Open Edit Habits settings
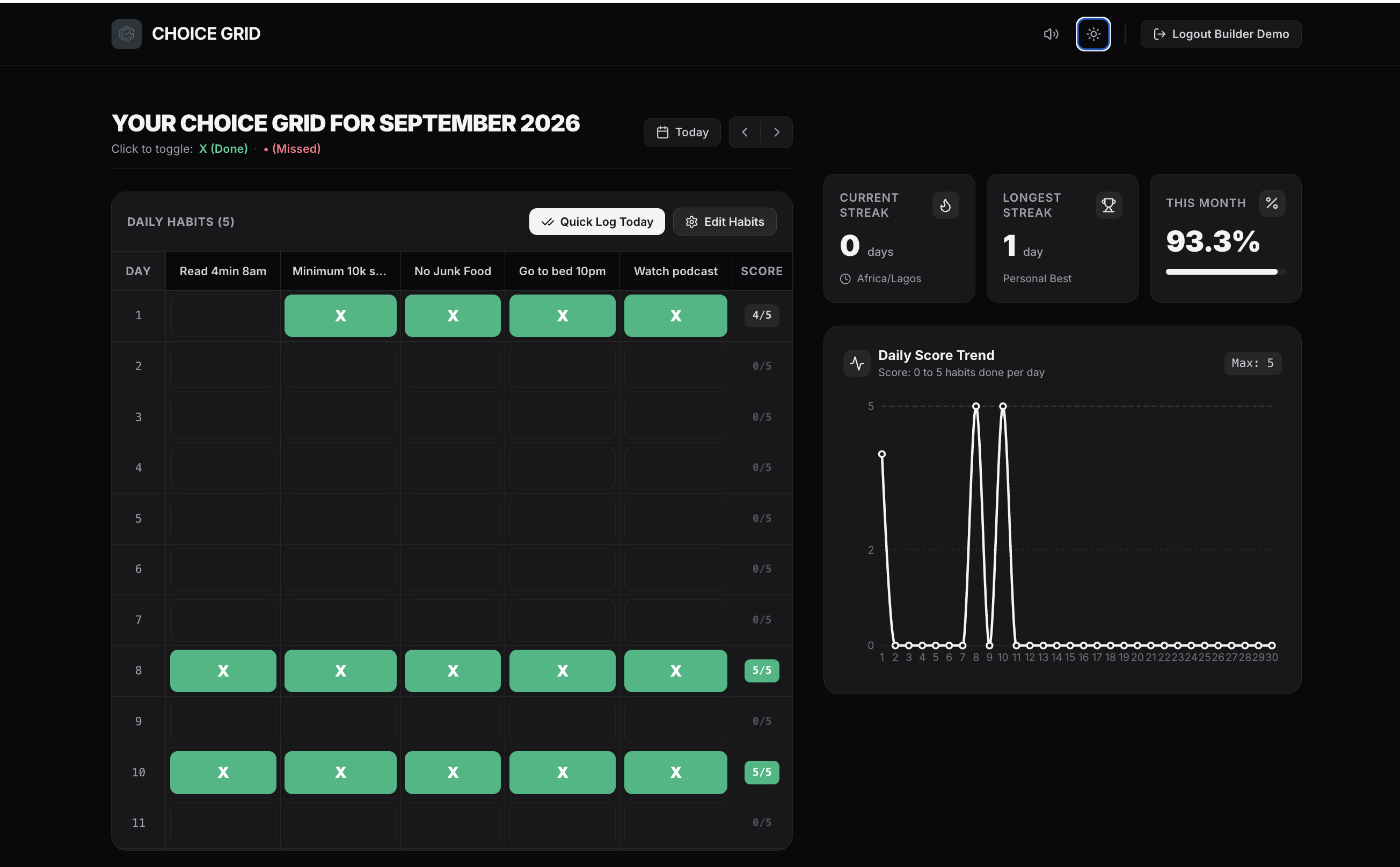 (x=725, y=222)
